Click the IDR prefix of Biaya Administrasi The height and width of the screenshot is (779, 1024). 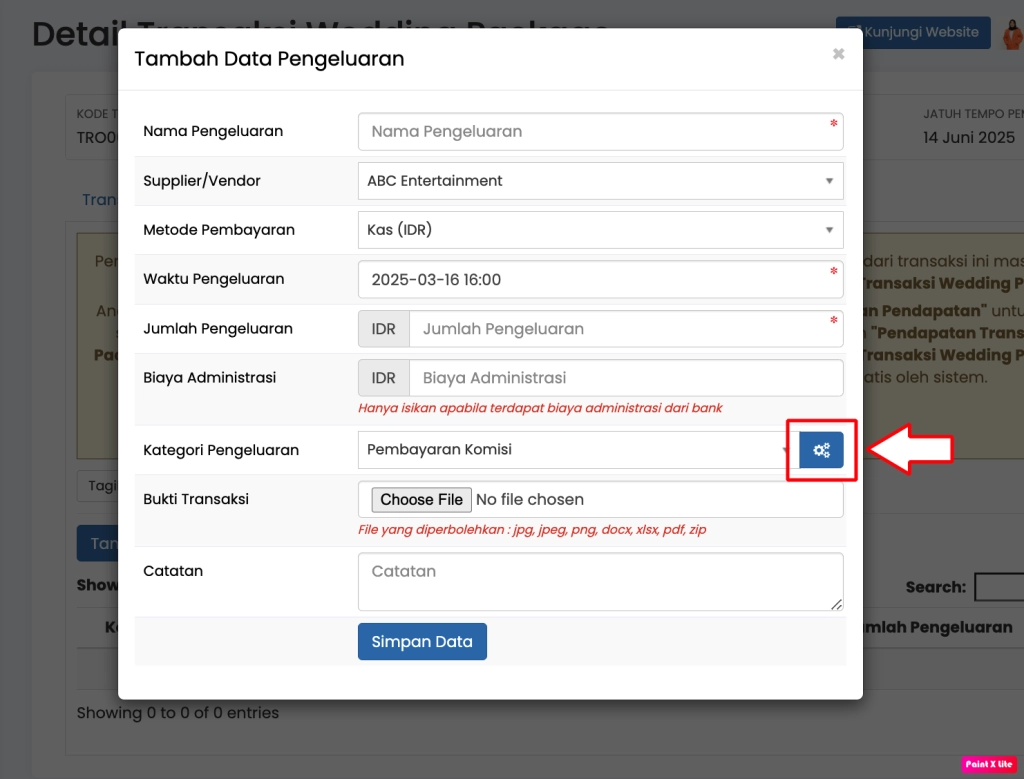tap(384, 378)
